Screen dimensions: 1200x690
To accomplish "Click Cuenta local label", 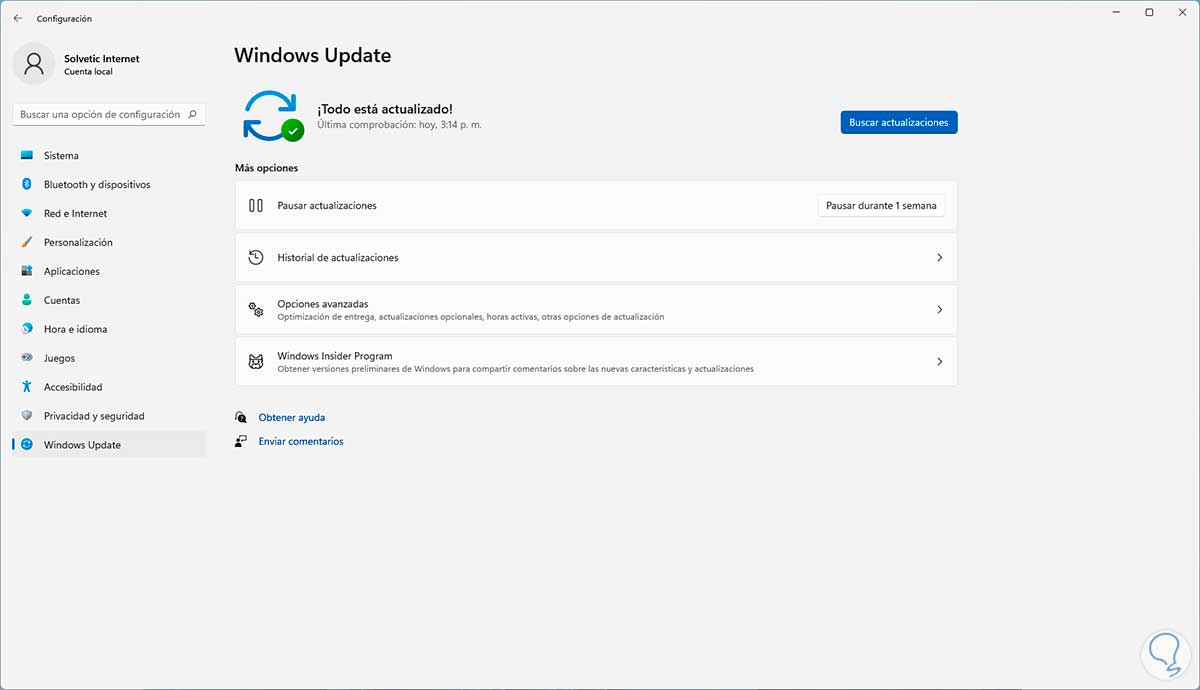I will (88, 73).
